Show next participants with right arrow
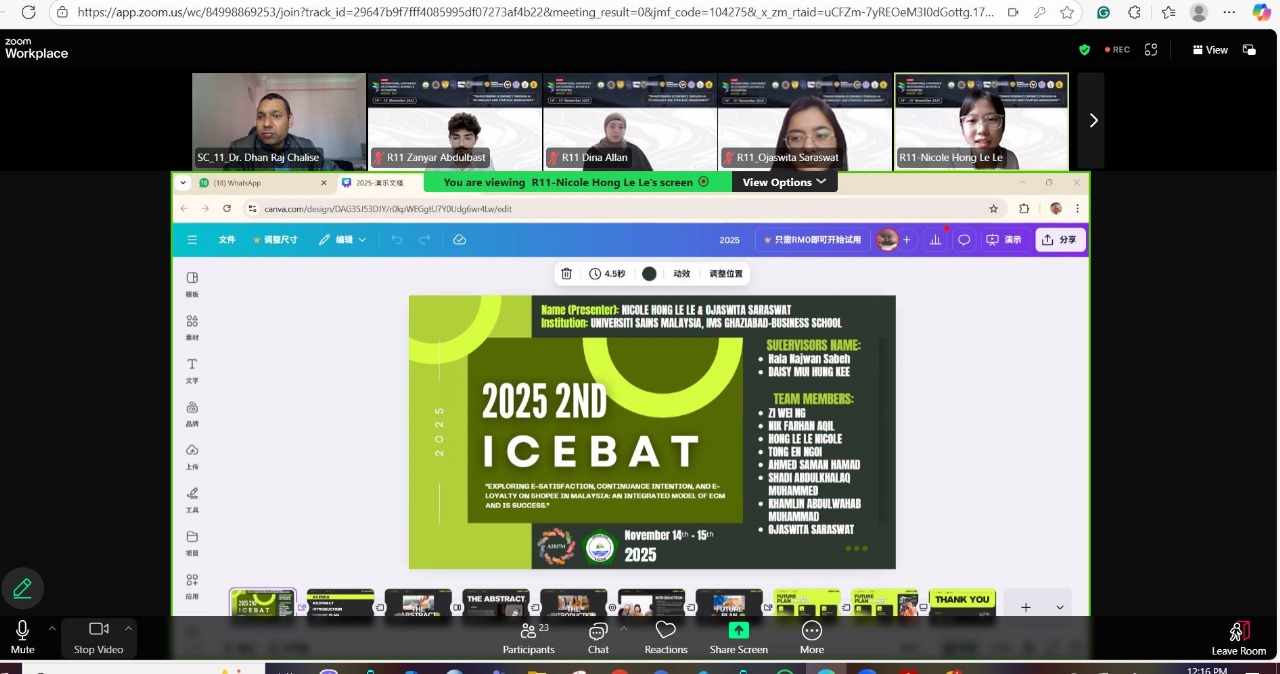The image size is (1280, 674). click(1093, 120)
